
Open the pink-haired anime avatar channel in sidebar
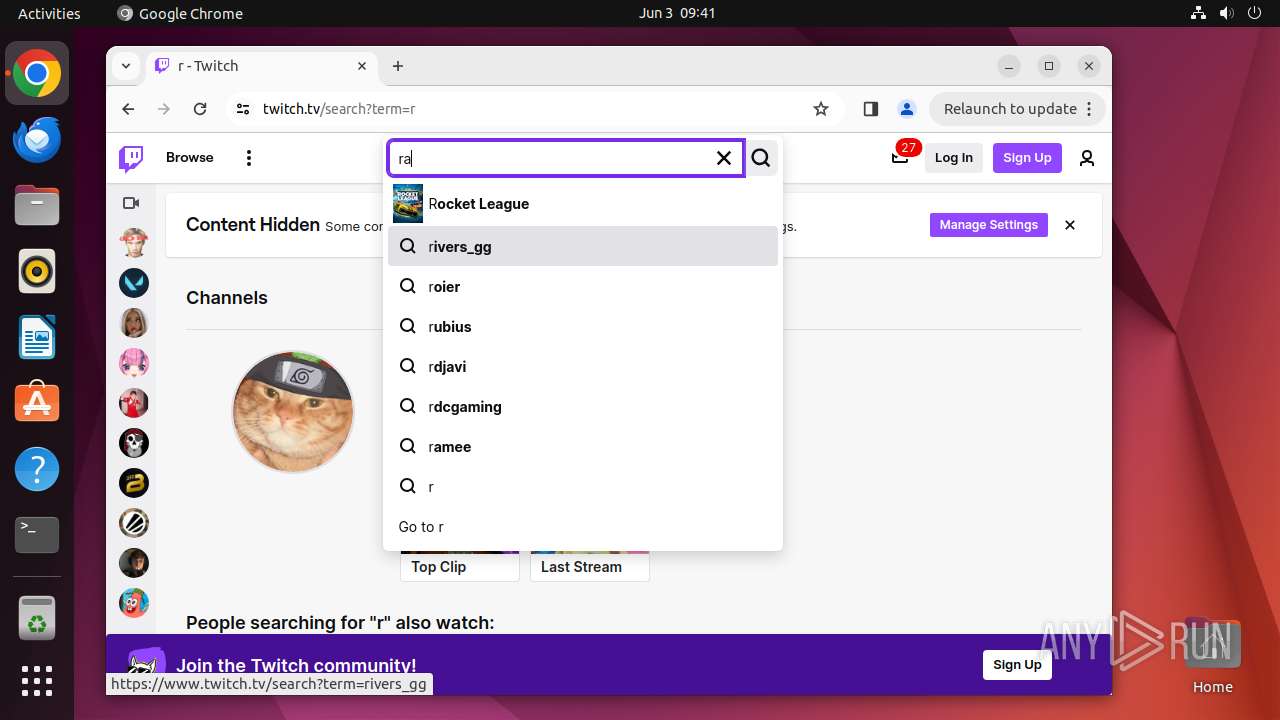pyautogui.click(x=134, y=362)
